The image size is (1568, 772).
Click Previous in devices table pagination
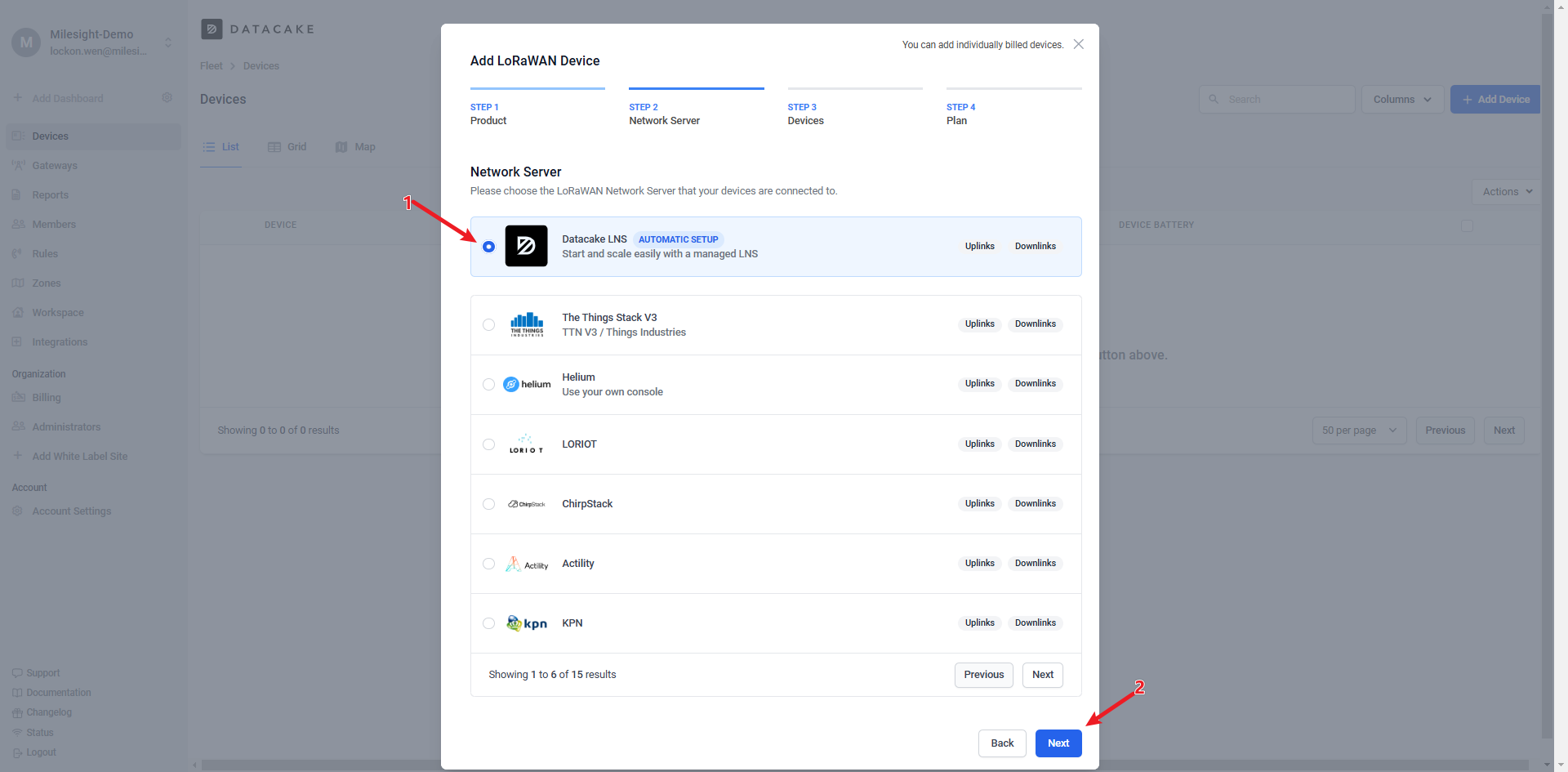(1445, 430)
